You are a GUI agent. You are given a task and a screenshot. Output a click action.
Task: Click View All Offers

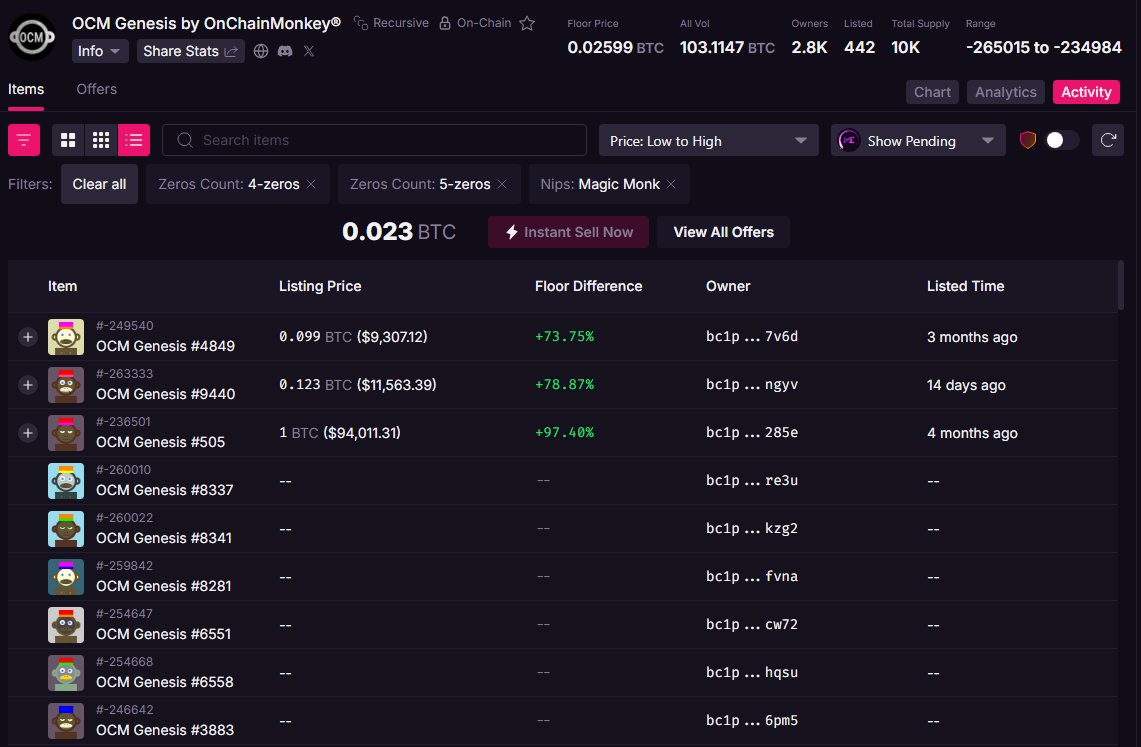pos(723,232)
